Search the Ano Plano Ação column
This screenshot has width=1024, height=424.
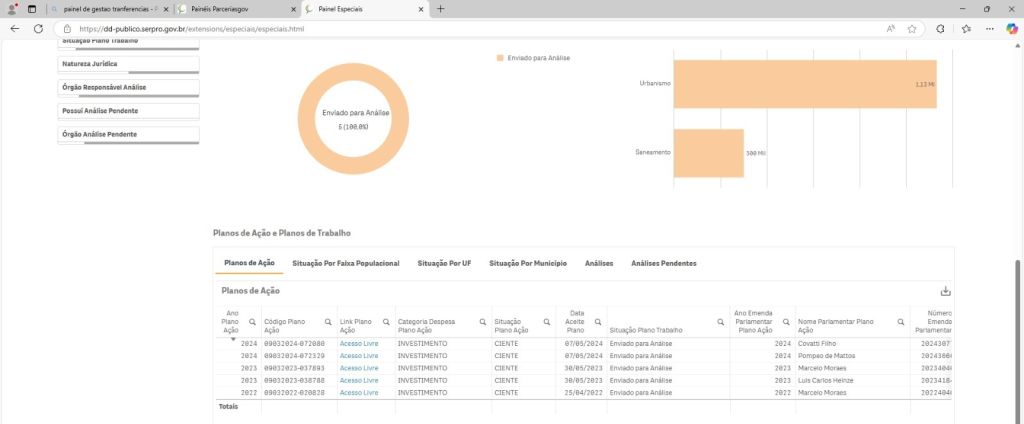[252, 322]
